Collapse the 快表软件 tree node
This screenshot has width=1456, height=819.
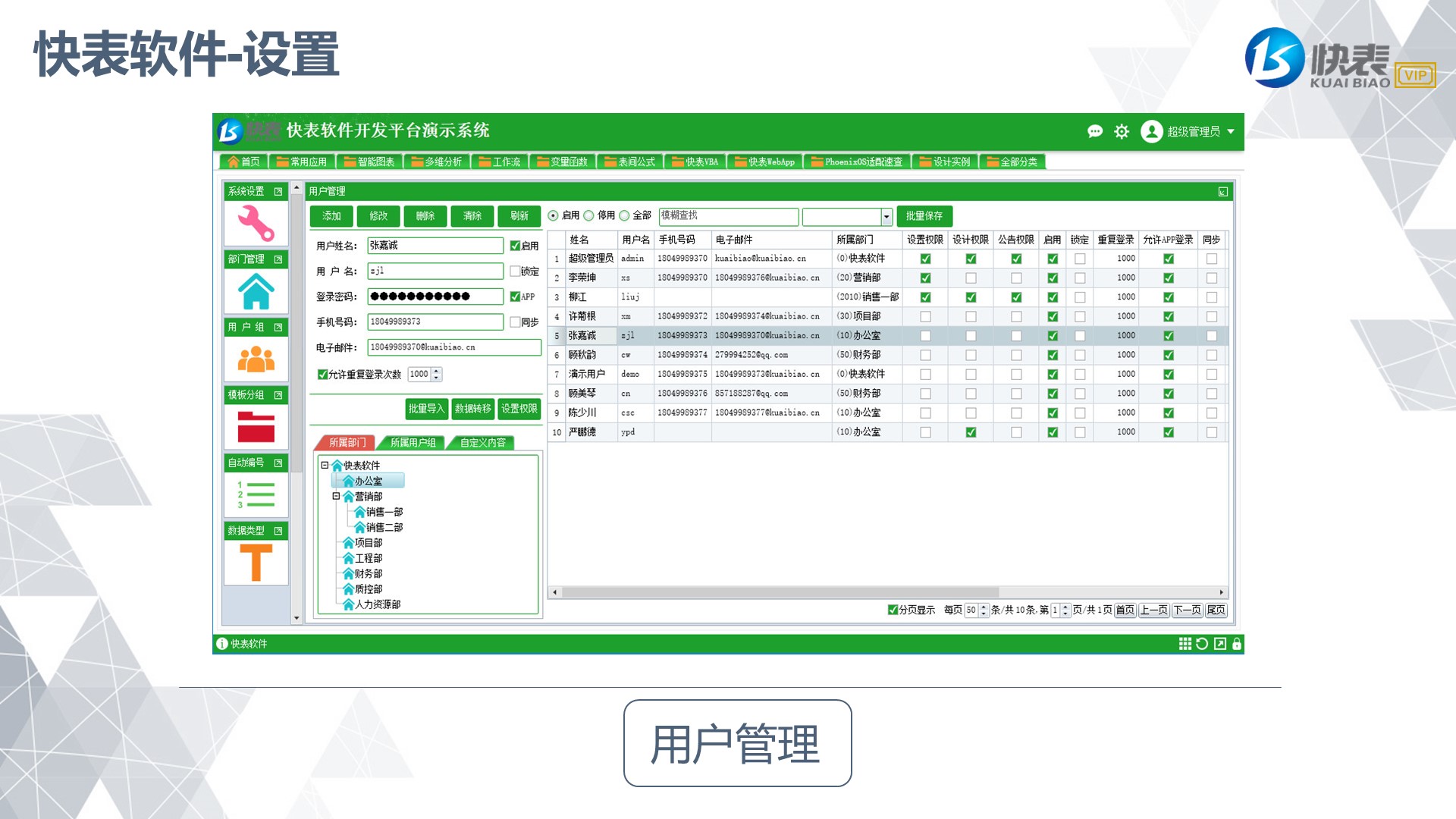click(x=325, y=466)
